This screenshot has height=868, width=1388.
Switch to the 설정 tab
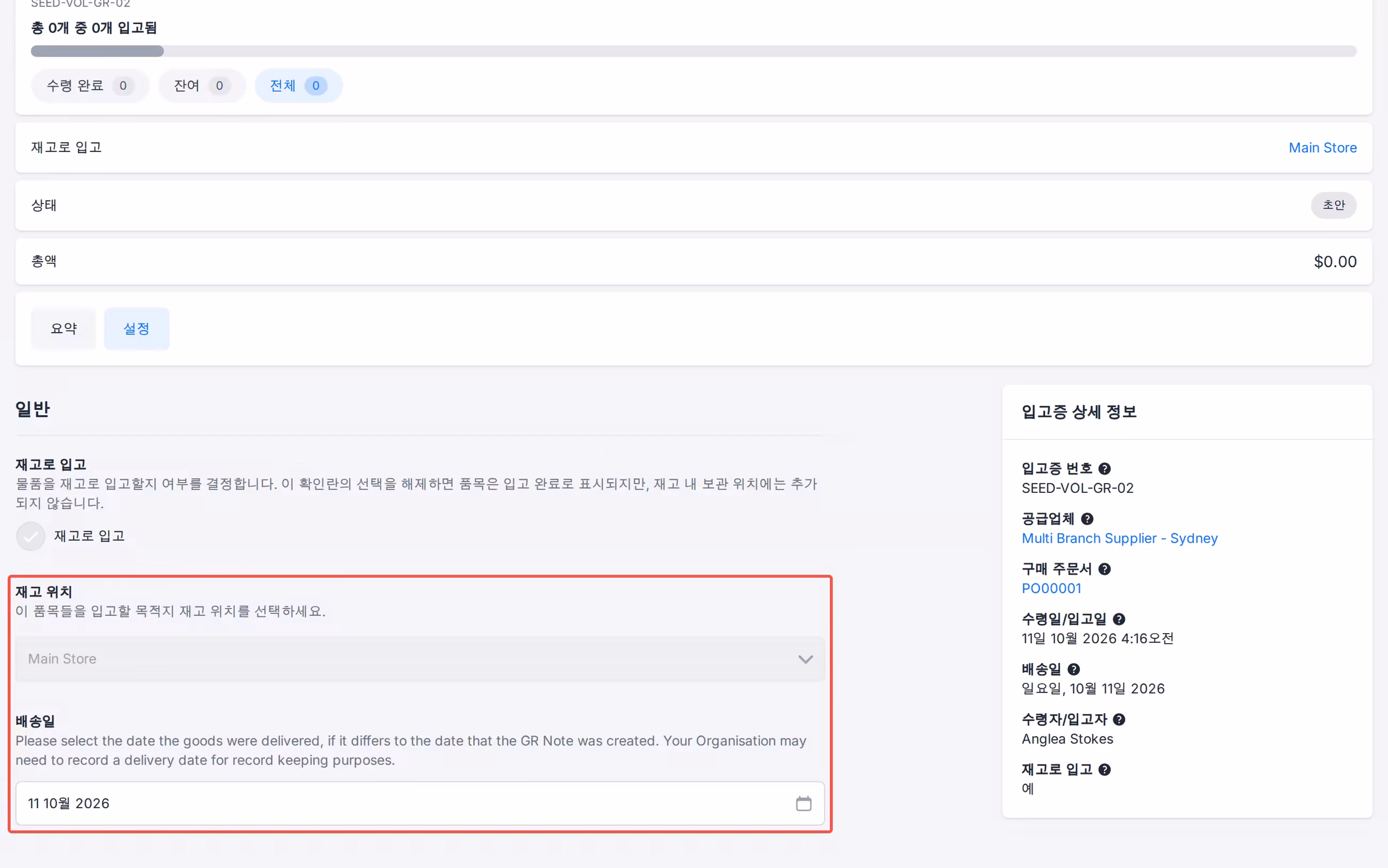tap(137, 328)
